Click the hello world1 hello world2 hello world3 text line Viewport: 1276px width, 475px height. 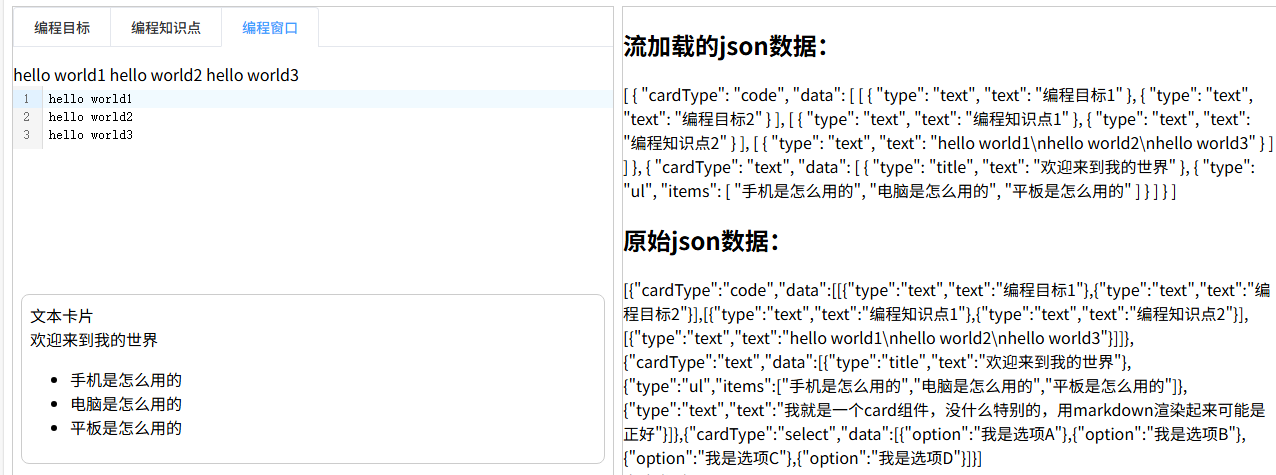[156, 75]
